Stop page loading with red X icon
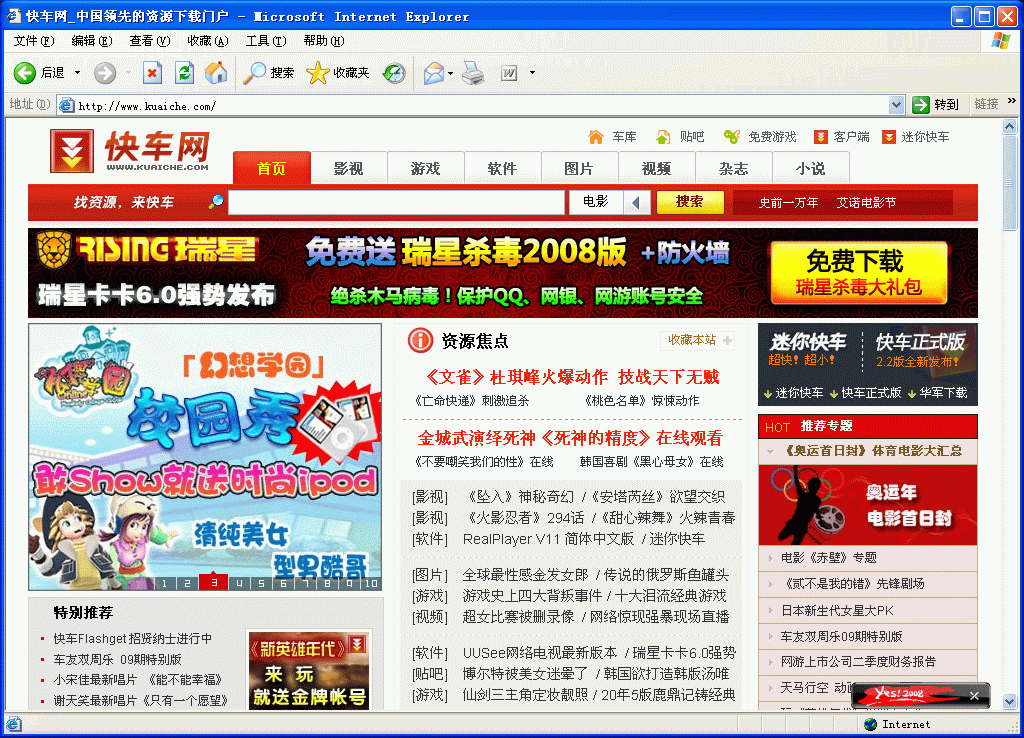Screen dimensions: 1024x738 [x=152, y=72]
